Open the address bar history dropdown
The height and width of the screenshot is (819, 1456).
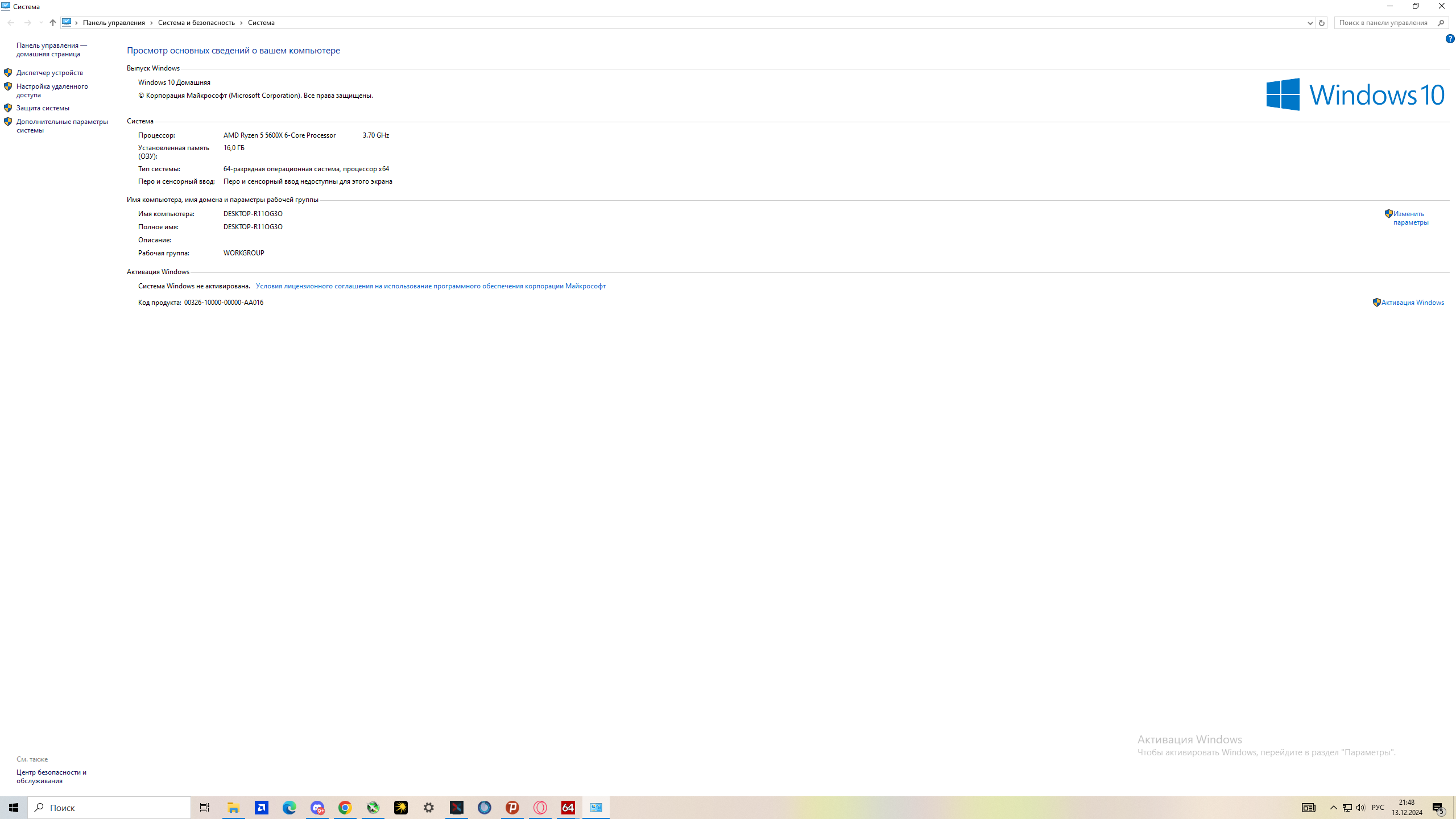pyautogui.click(x=1310, y=23)
